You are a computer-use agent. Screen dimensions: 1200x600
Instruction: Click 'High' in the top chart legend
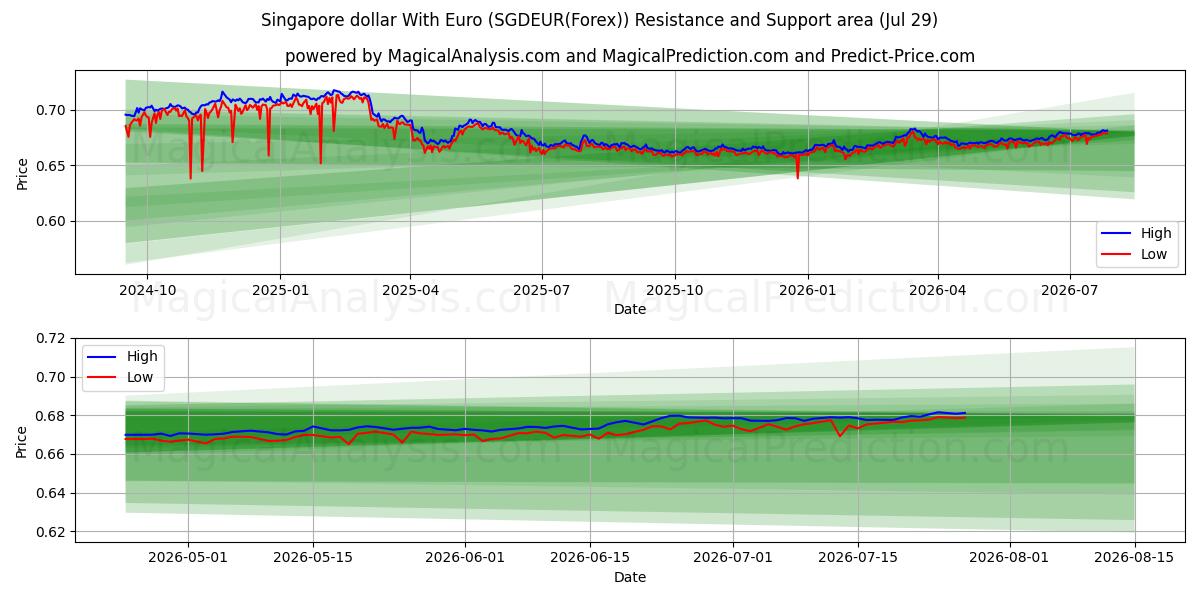pyautogui.click(x=1156, y=233)
